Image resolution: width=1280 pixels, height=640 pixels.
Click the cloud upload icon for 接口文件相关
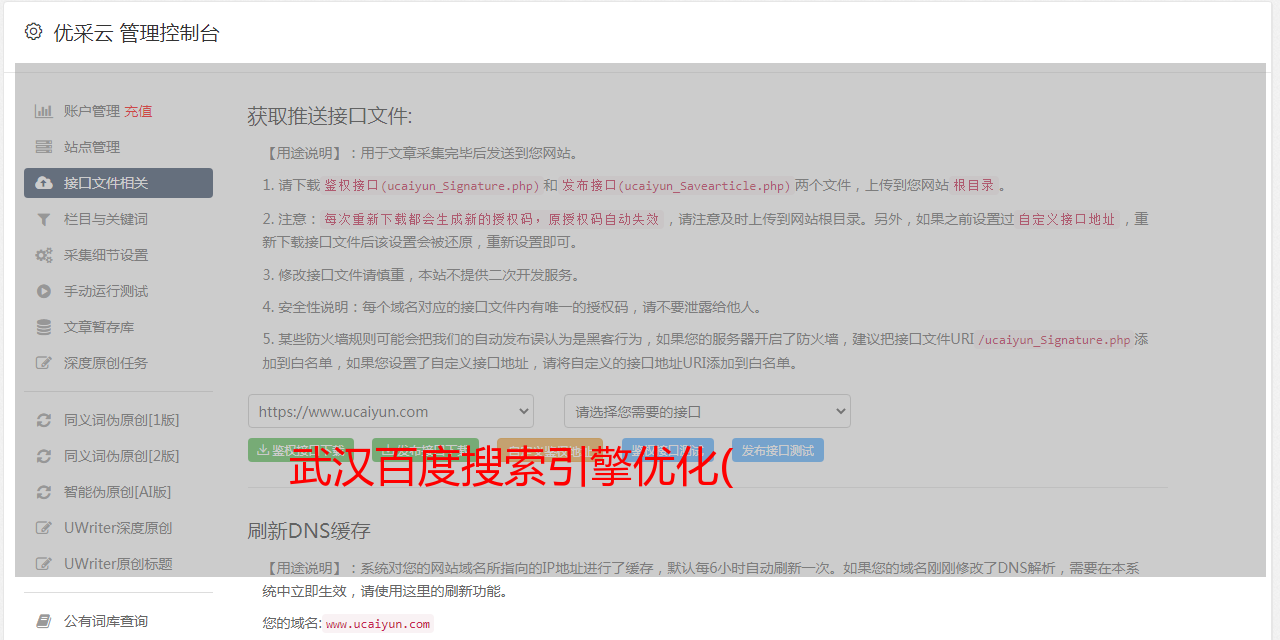click(x=43, y=183)
